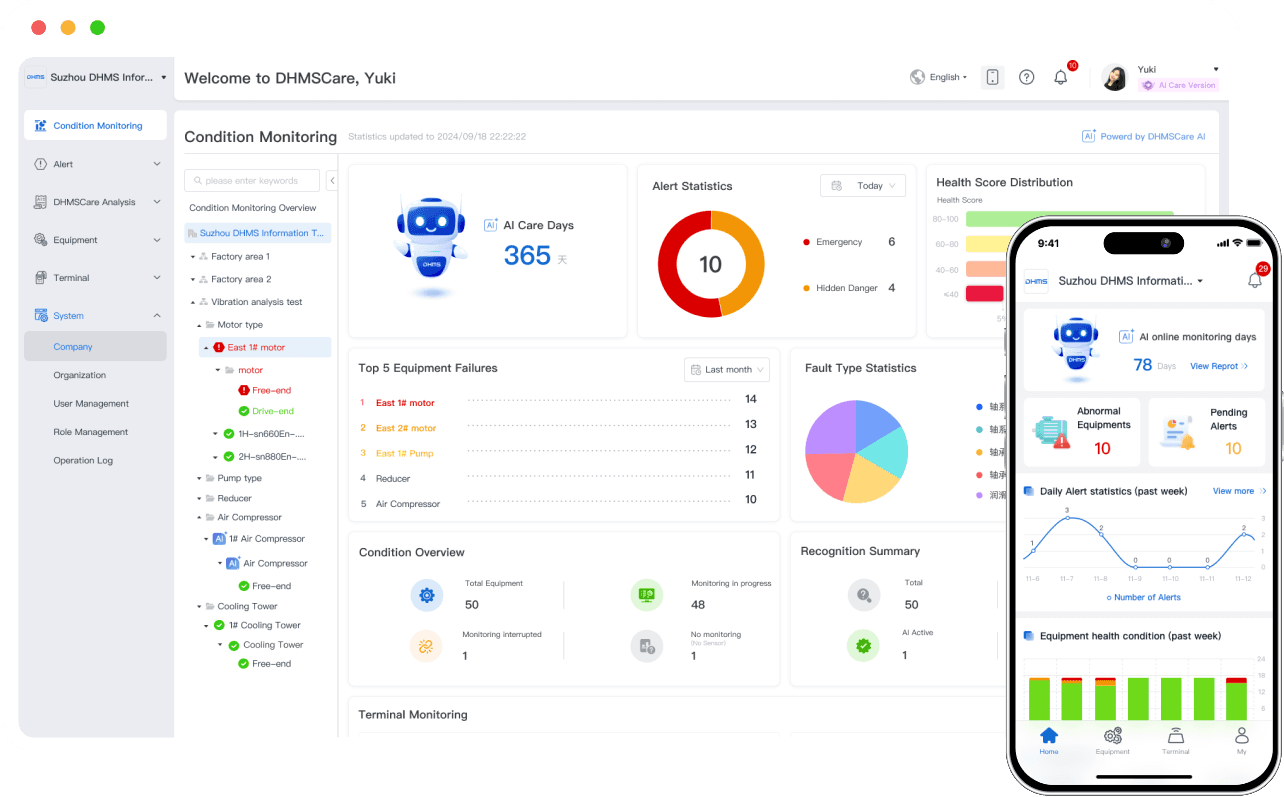Tap the phone's notification bell icon

(x=1255, y=280)
